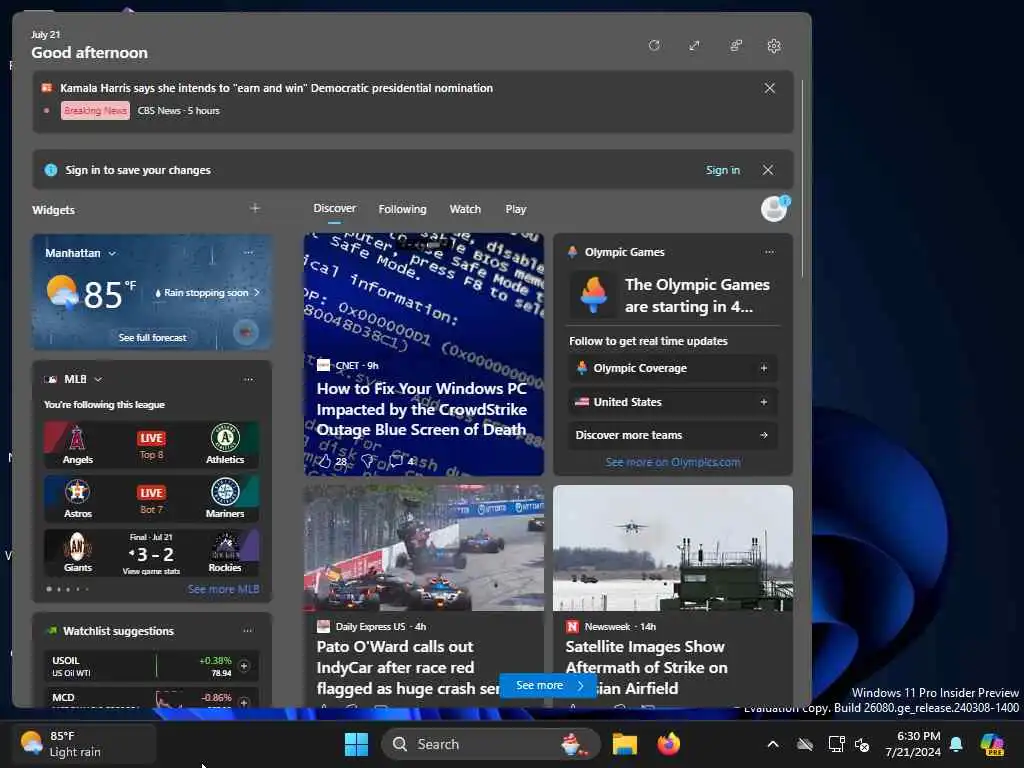Viewport: 1024px width, 768px height.
Task: Click the See more button
Action: pyautogui.click(x=548, y=686)
